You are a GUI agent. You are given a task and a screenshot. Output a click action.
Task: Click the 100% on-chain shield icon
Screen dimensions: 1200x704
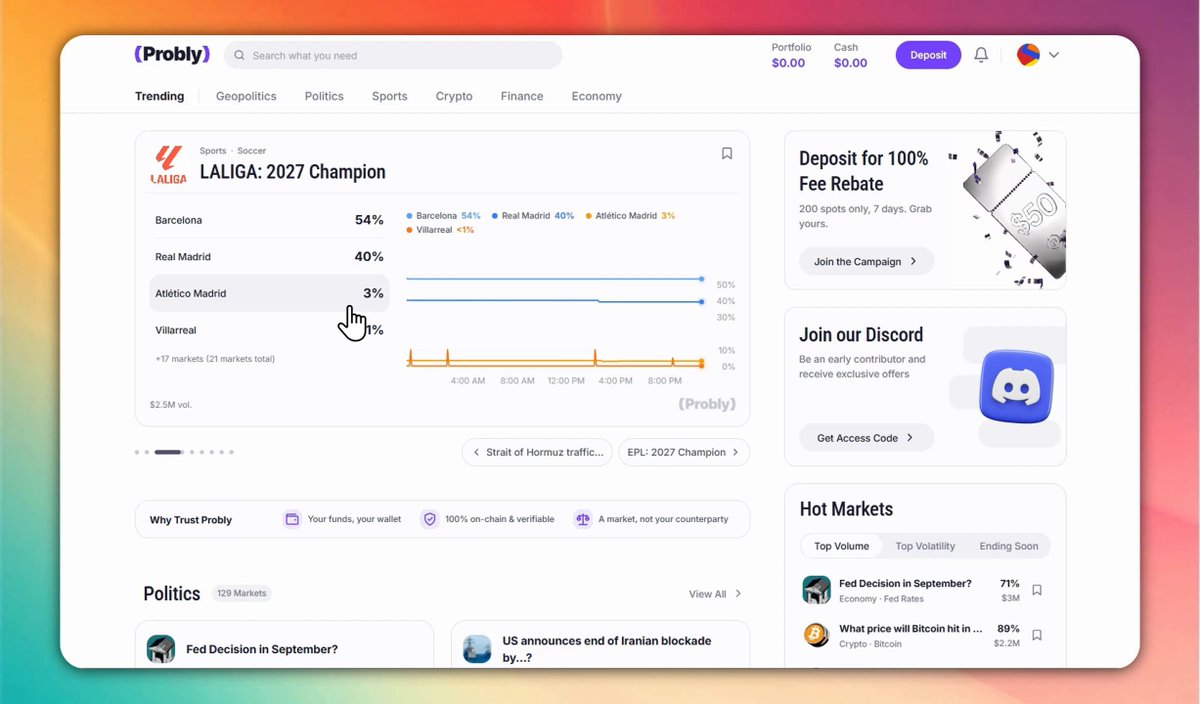(429, 519)
